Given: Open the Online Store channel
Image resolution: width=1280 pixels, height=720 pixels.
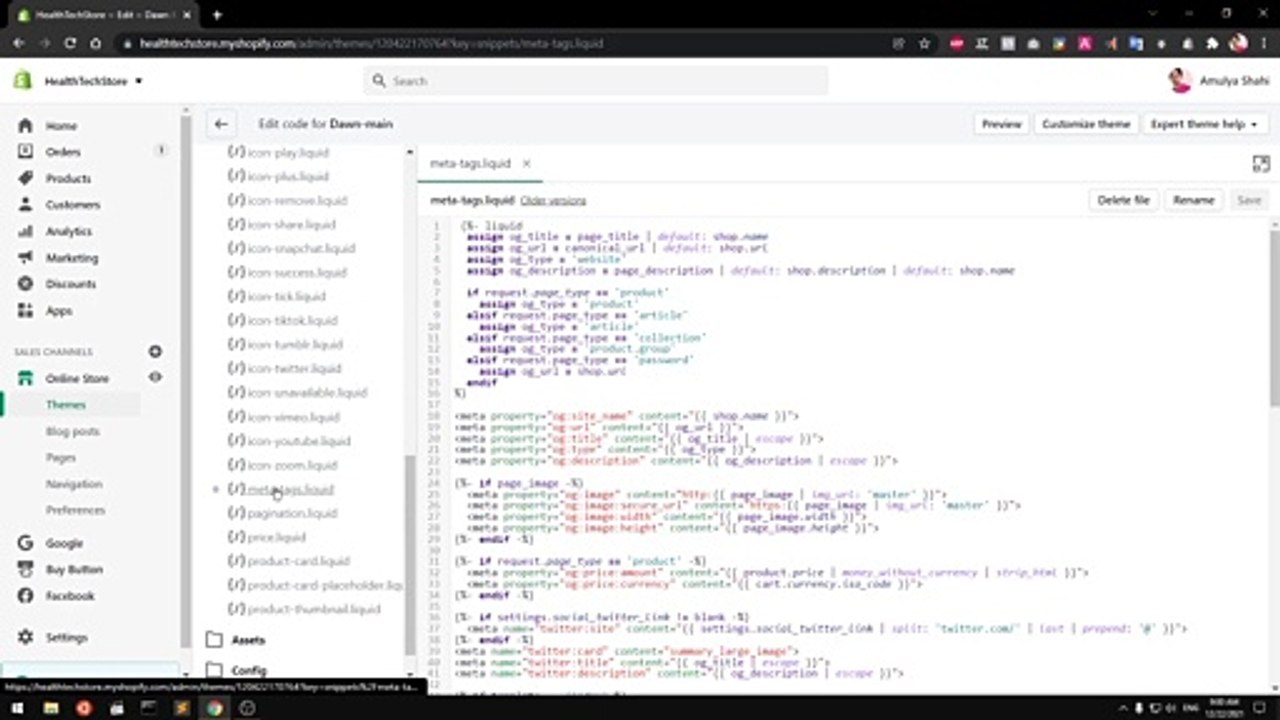Looking at the screenshot, I should point(77,379).
